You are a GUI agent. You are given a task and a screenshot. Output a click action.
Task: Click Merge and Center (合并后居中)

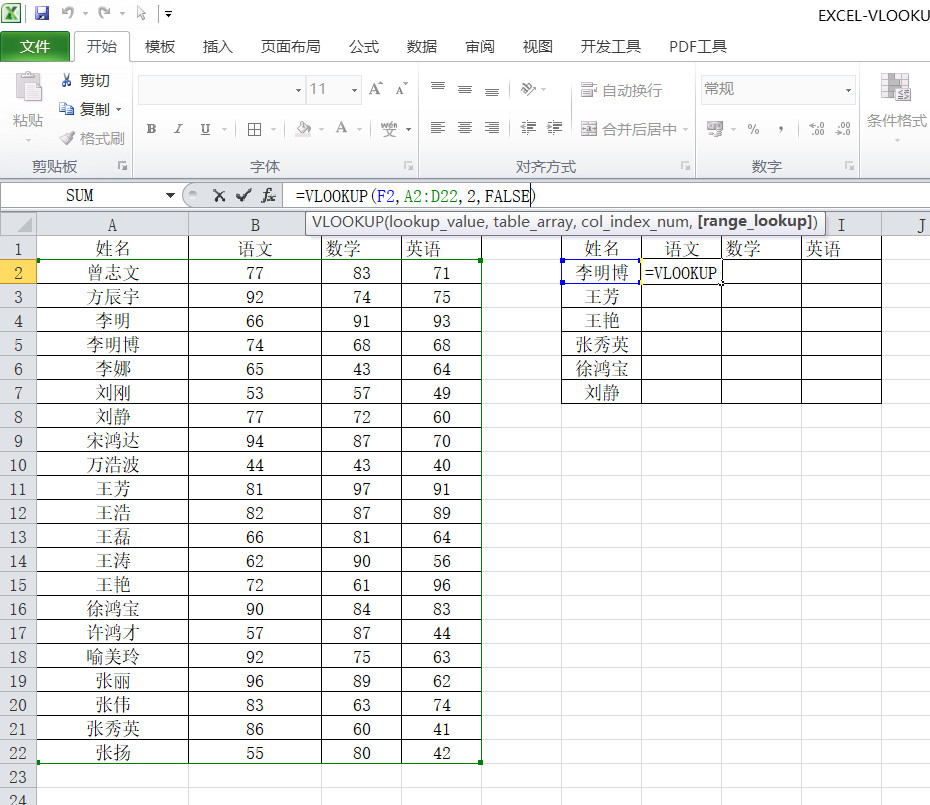click(629, 129)
